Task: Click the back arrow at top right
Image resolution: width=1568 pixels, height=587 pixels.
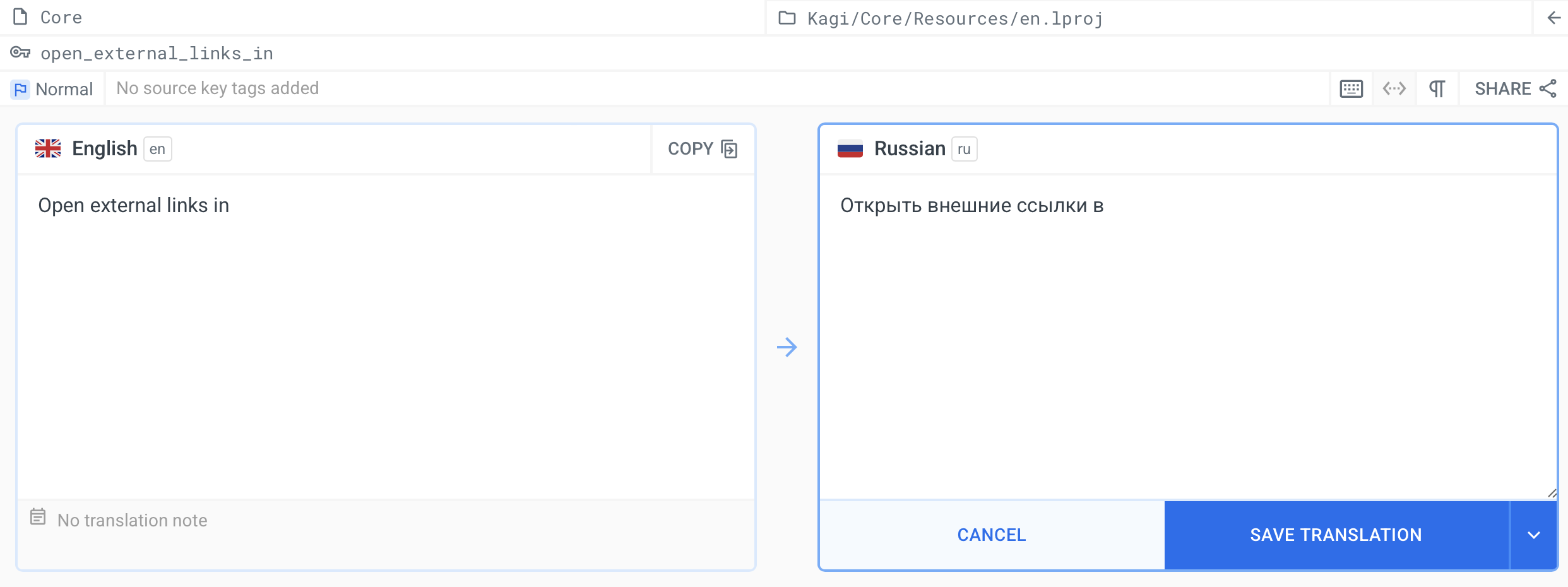Action: 1553,18
